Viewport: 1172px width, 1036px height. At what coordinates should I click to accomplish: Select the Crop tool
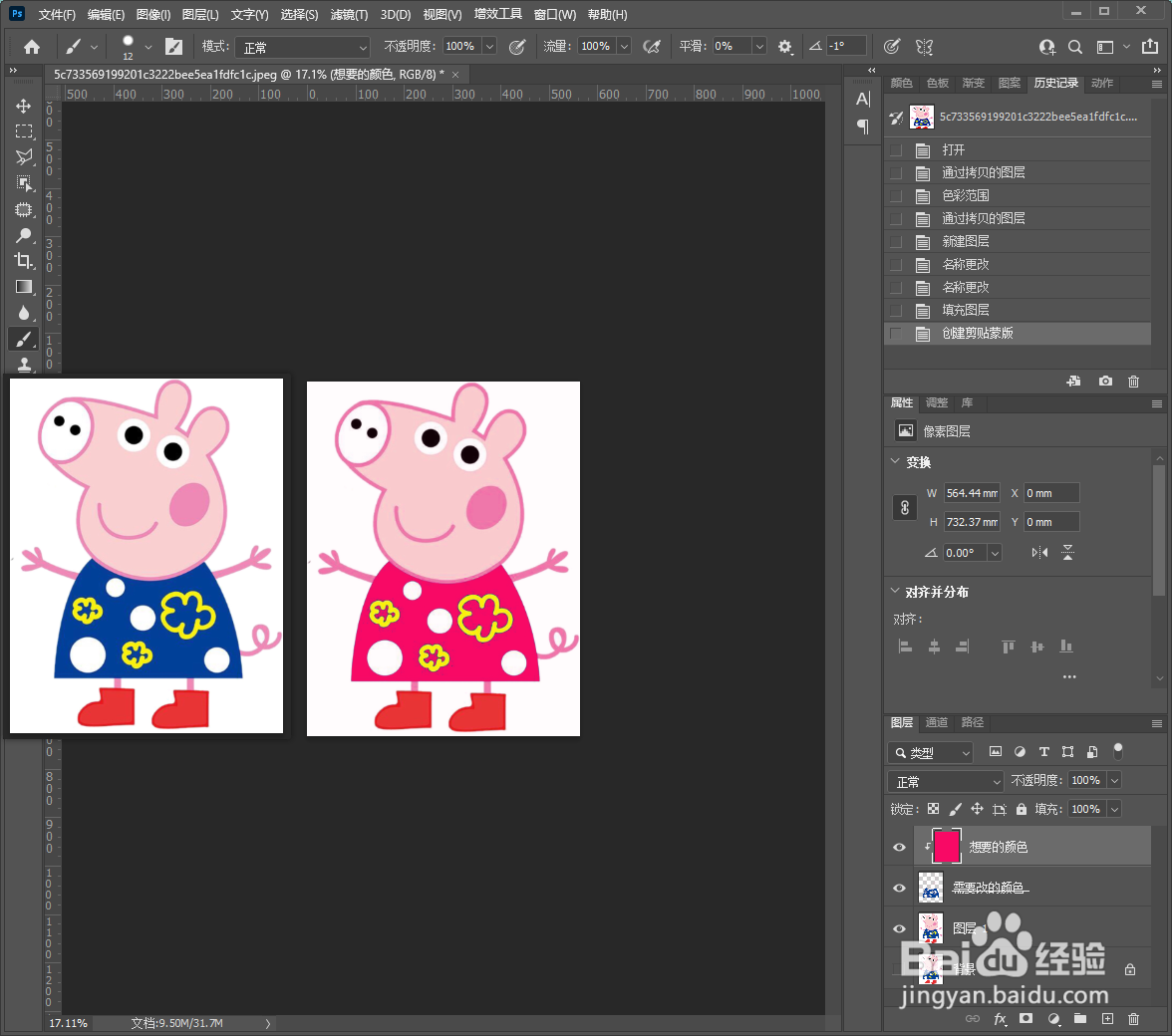pos(24,261)
